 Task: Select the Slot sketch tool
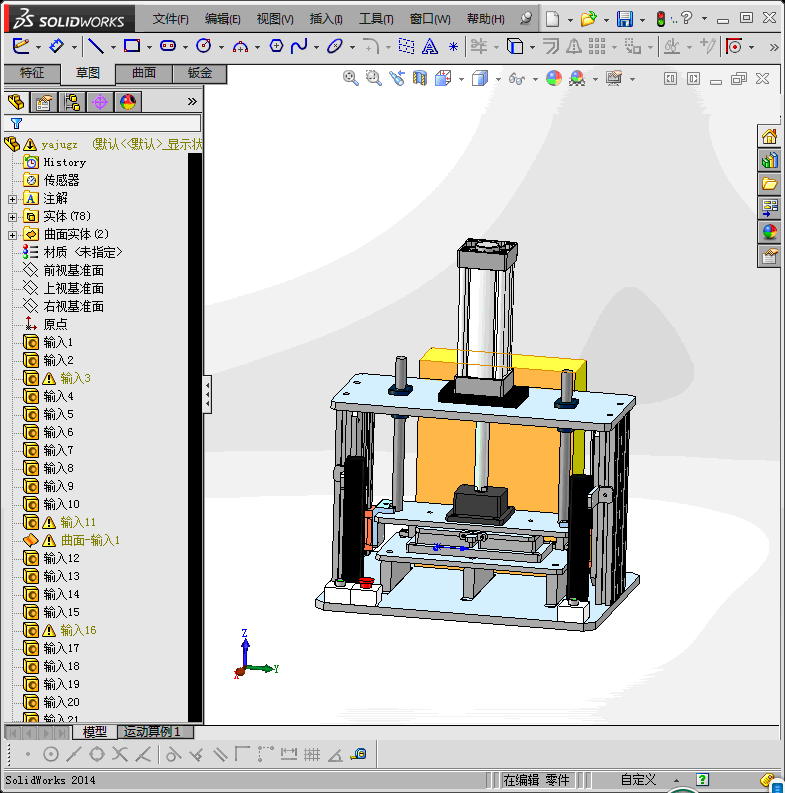tap(168, 47)
